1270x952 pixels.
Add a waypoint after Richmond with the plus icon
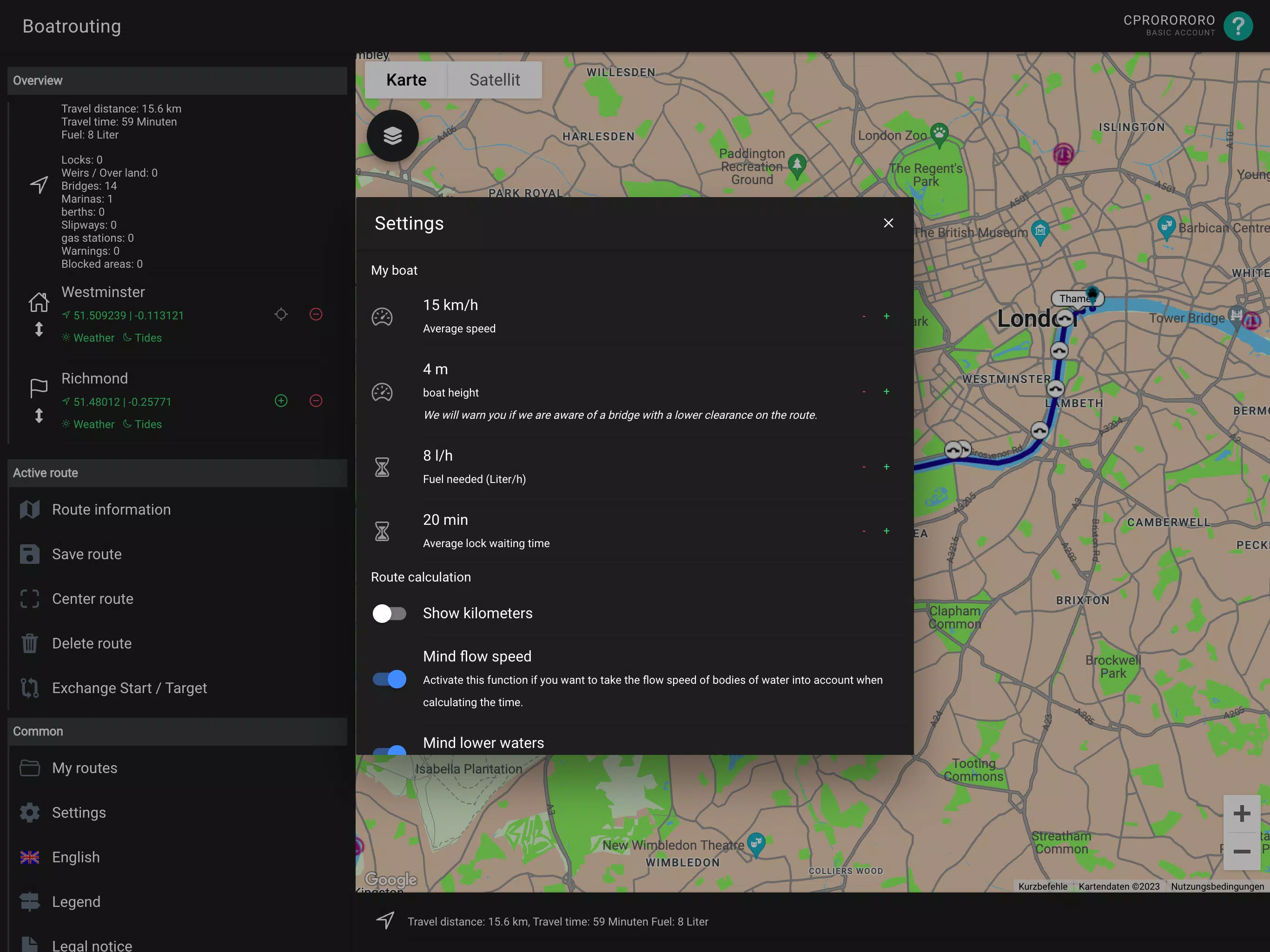[x=281, y=401]
